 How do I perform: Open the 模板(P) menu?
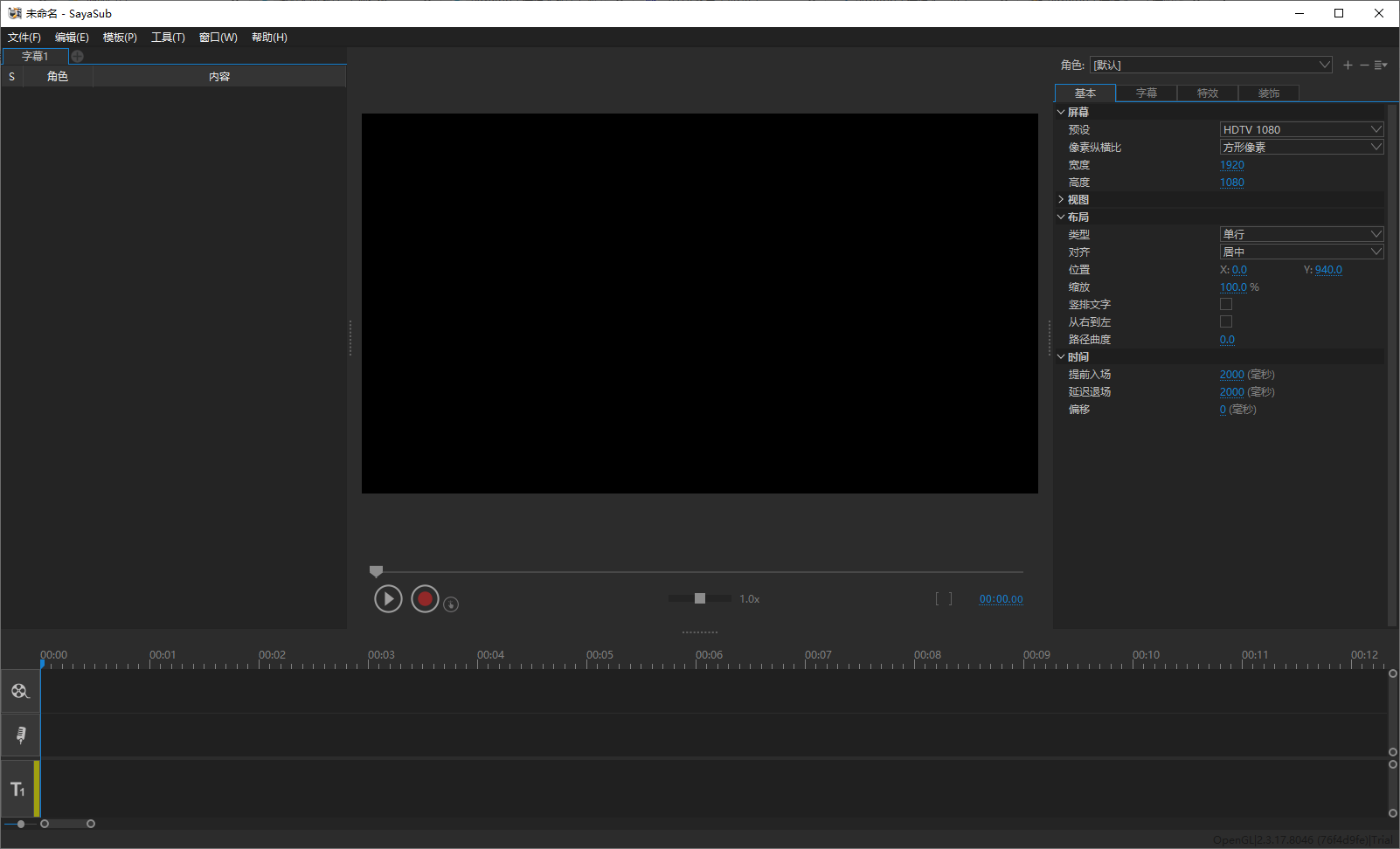(x=120, y=38)
